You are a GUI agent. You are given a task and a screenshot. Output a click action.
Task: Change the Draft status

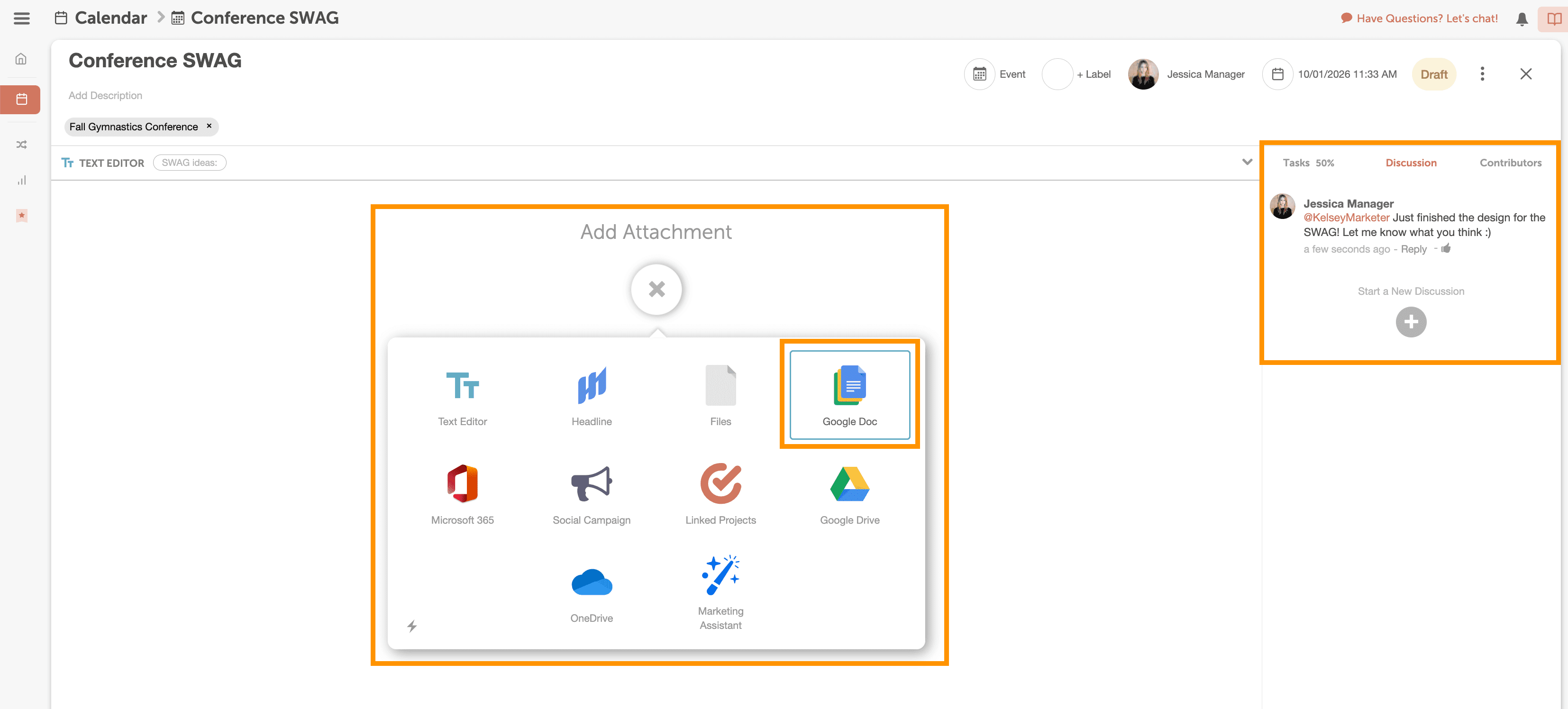click(x=1433, y=74)
